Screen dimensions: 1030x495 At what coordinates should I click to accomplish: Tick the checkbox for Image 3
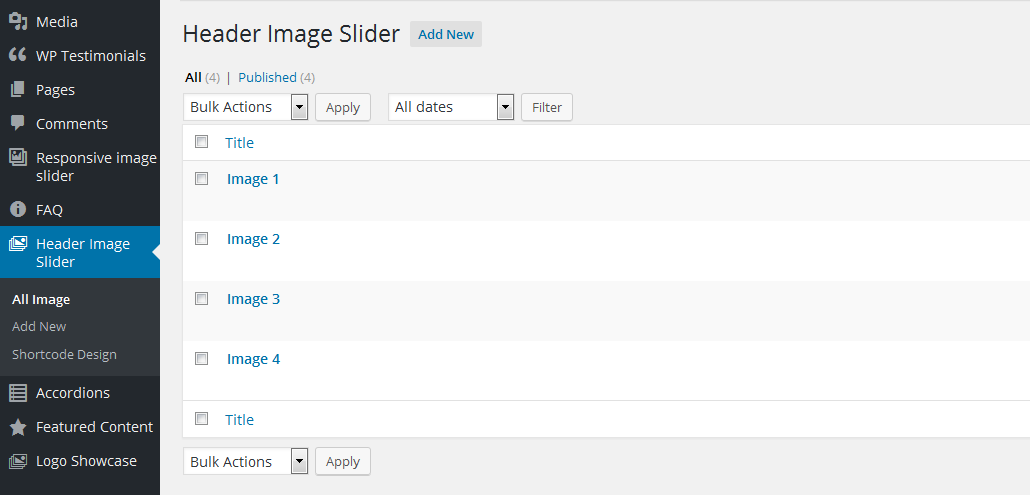click(202, 299)
